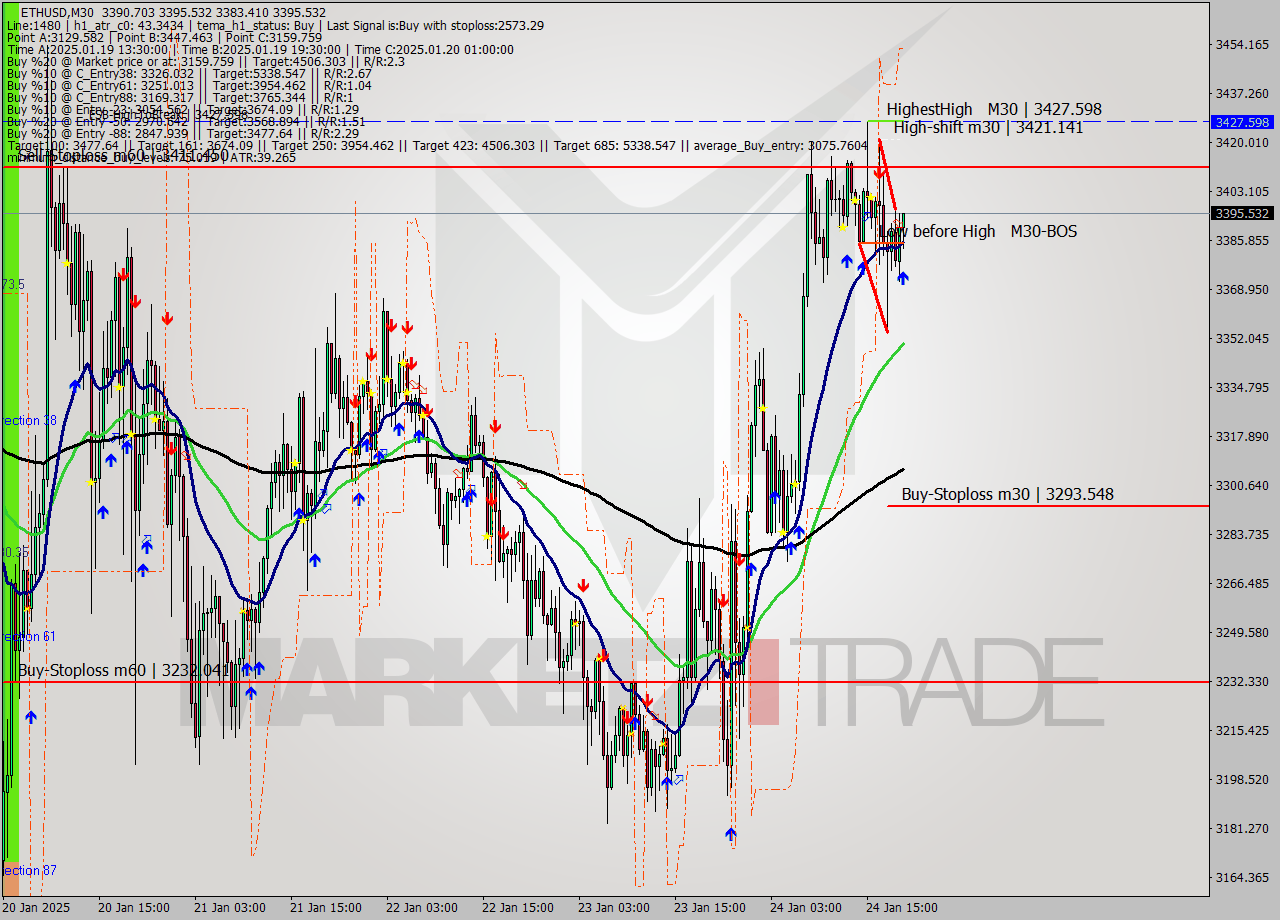Click the 'ection 87' label at left edge

point(30,870)
